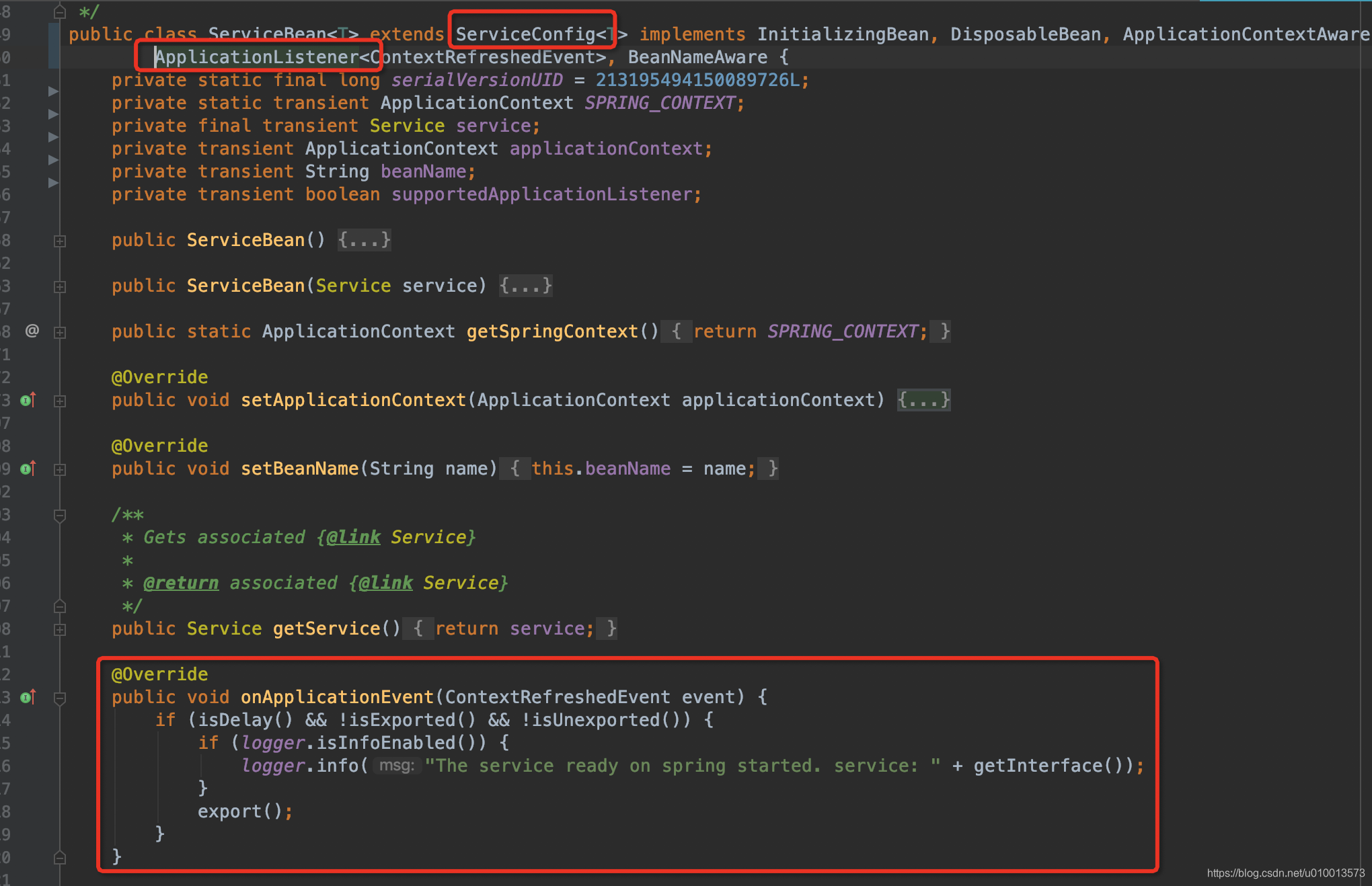Click gutter arrow marker beside beanName field line
1372x886 pixels.
click(x=53, y=182)
